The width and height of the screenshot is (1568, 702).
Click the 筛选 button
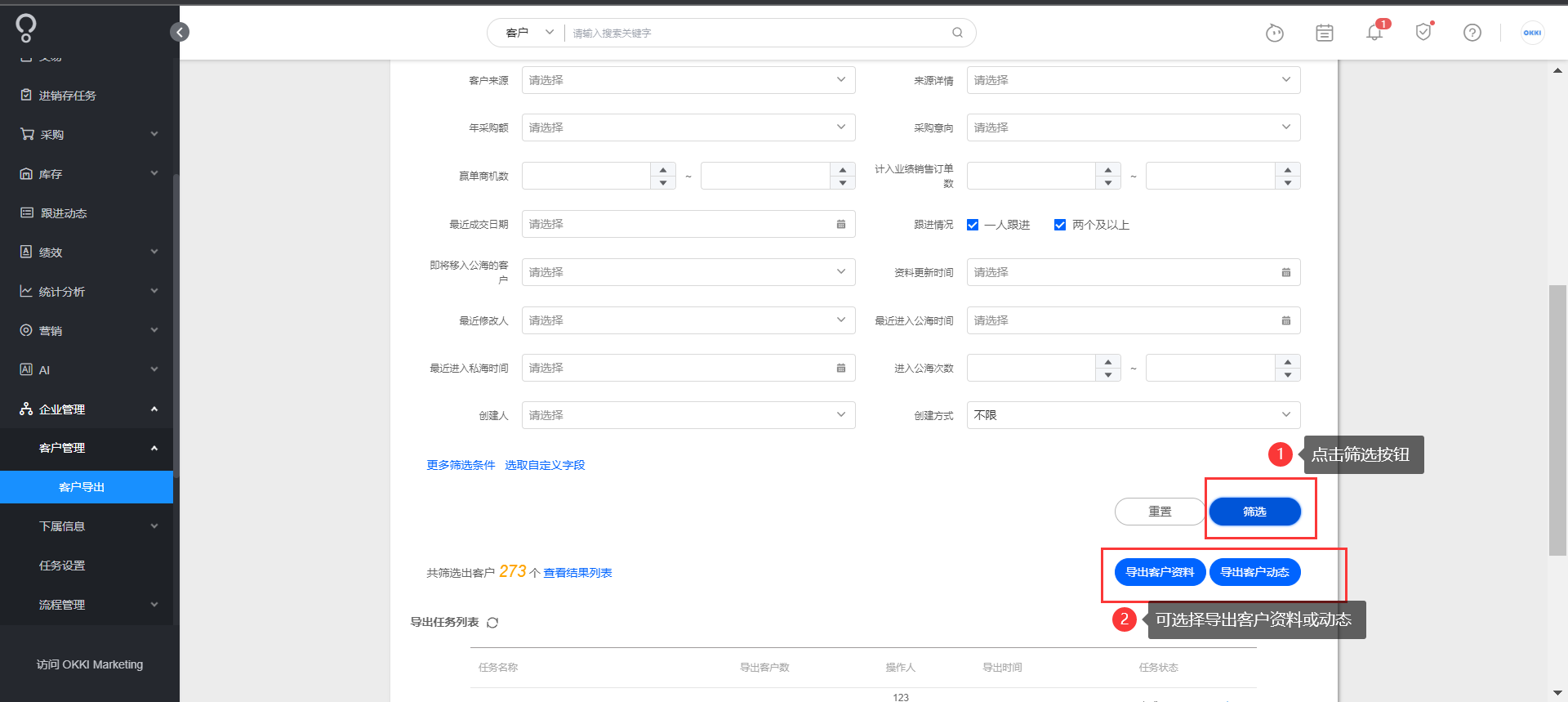click(x=1254, y=512)
